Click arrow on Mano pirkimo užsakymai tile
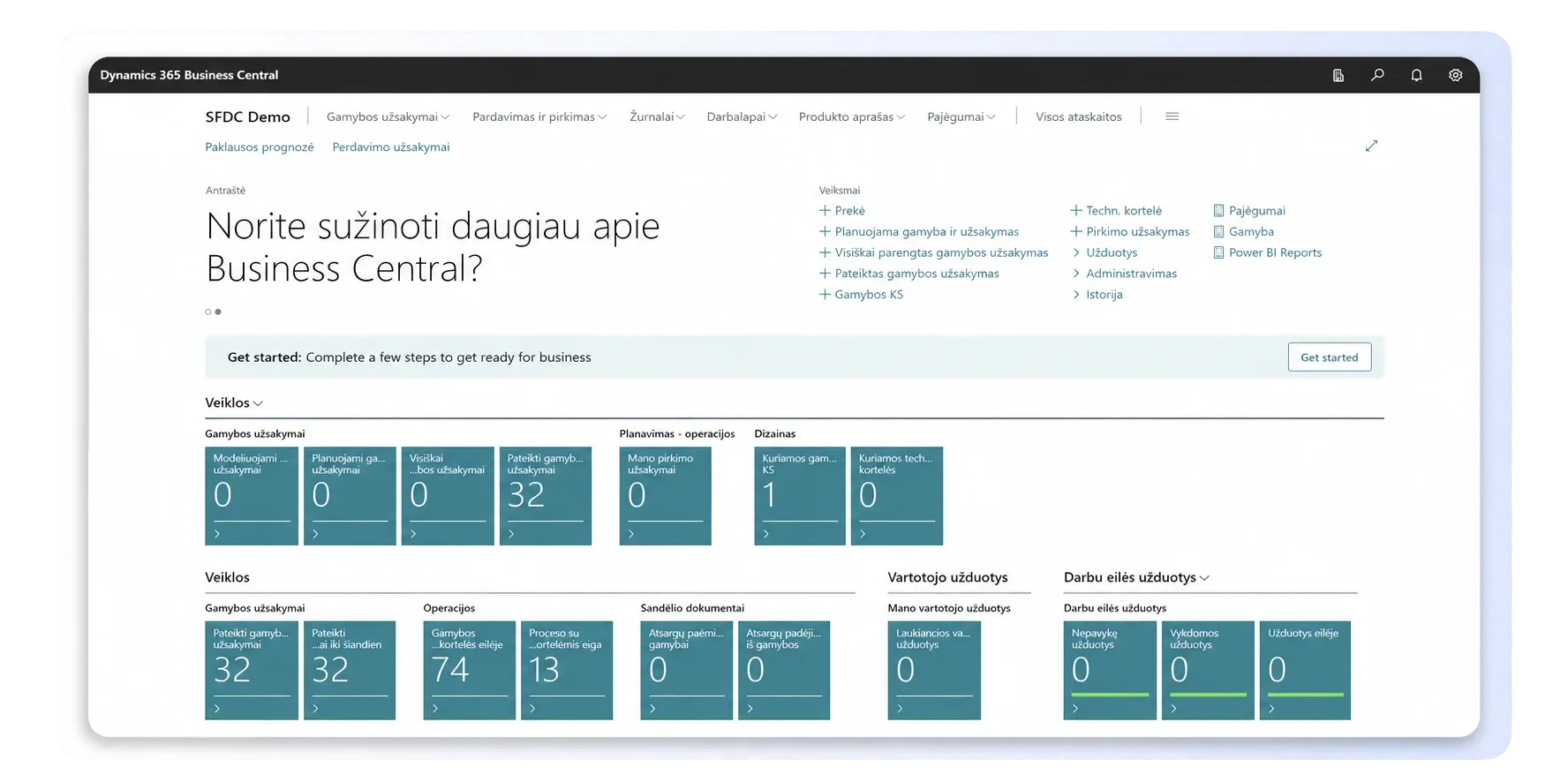The image size is (1568, 782). [x=631, y=534]
